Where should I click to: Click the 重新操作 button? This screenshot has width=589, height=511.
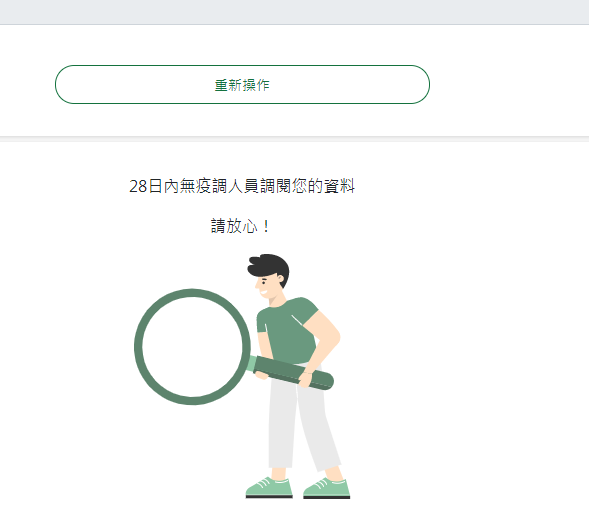pos(242,85)
